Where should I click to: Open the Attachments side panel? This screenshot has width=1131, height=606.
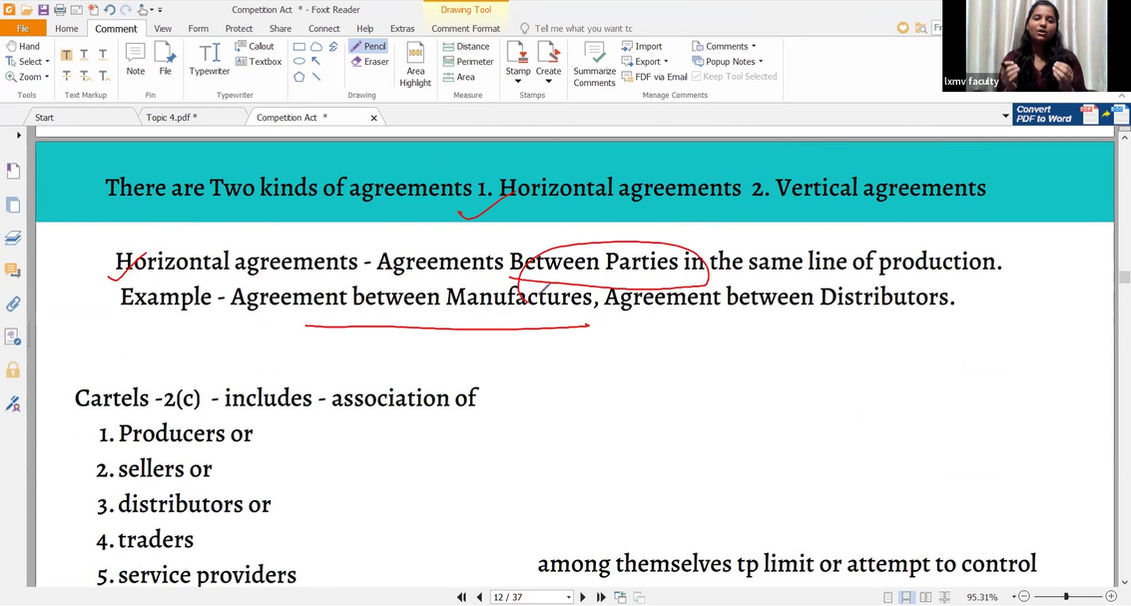click(x=13, y=304)
